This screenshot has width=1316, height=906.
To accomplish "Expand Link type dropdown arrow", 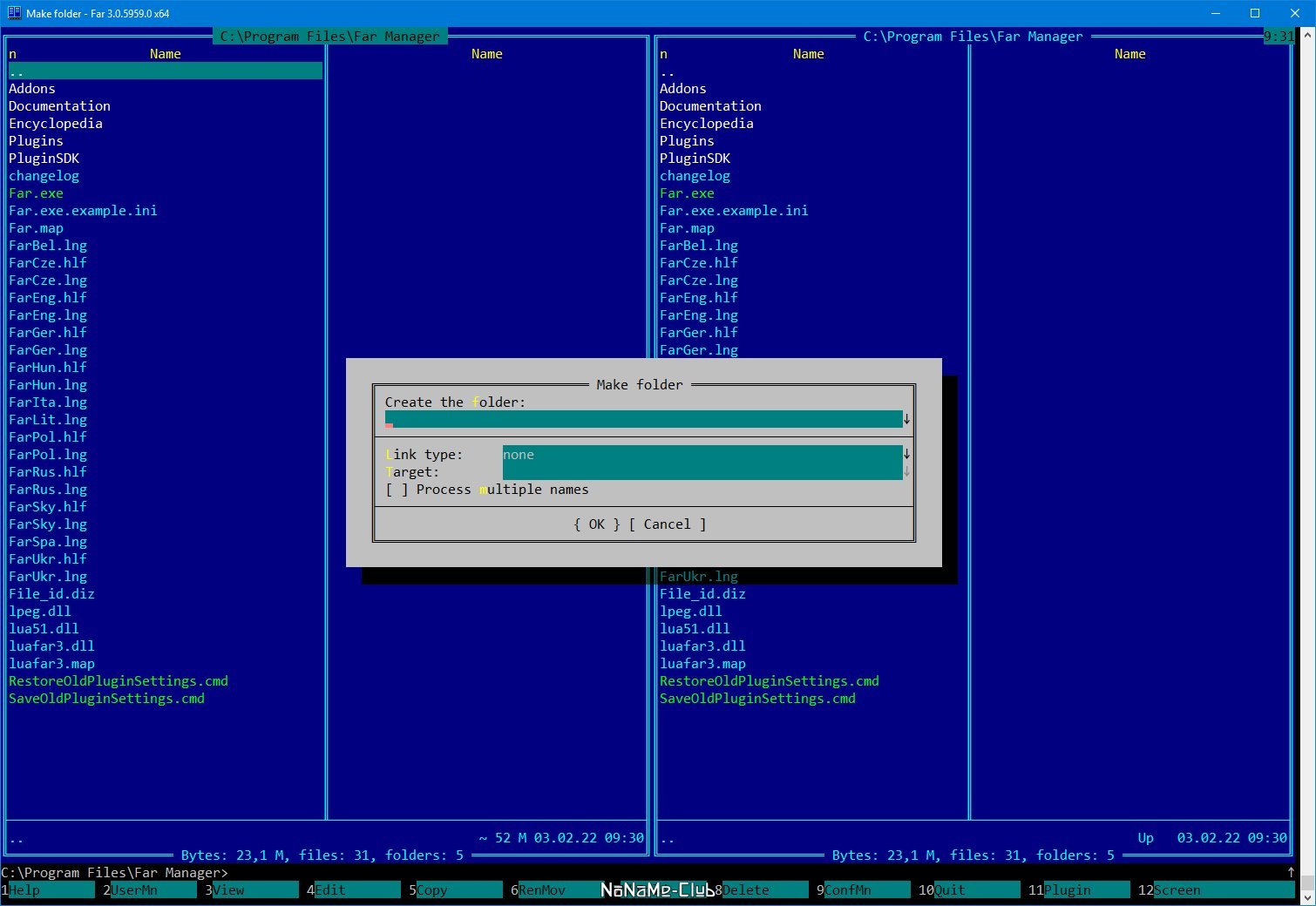I will coord(906,454).
